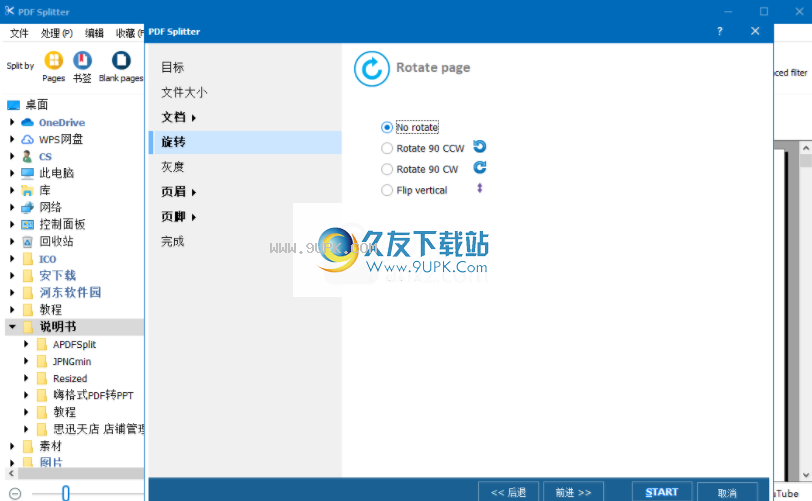Image resolution: width=812 pixels, height=501 pixels.
Task: Click the 此电脑 computer icon
Action: pos(27,173)
